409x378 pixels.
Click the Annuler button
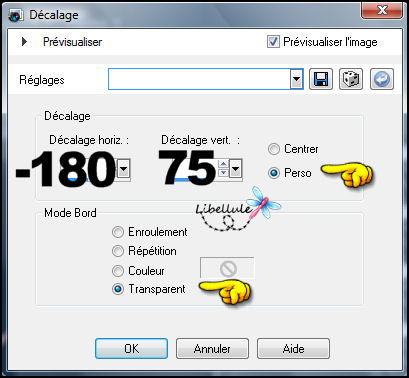212,349
